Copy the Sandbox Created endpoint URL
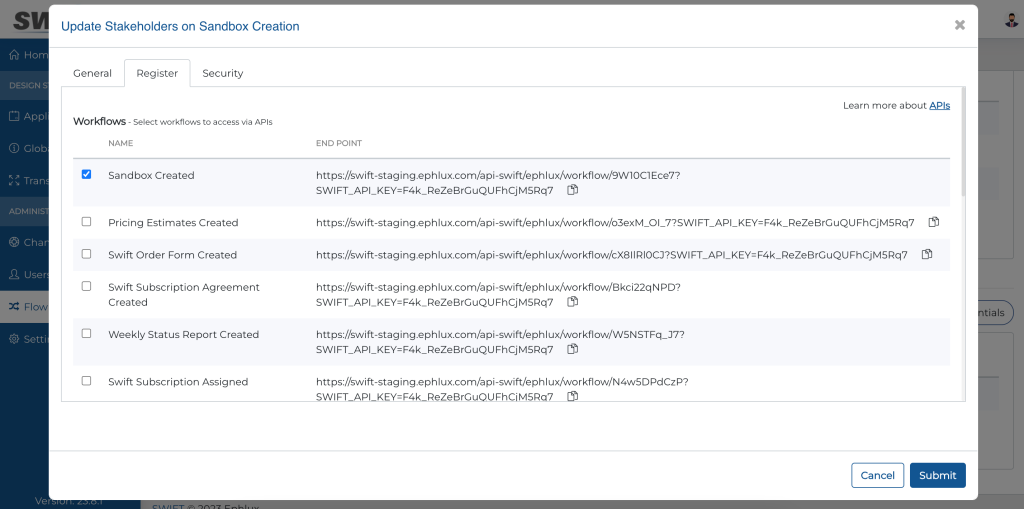 pos(573,190)
